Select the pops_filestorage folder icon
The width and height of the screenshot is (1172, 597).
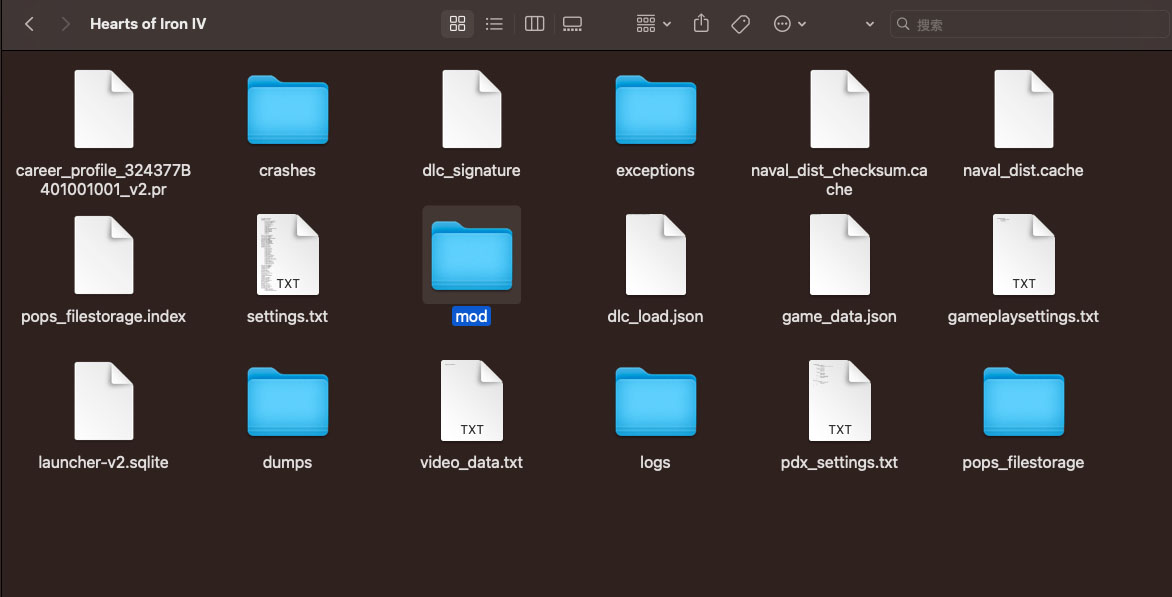pyautogui.click(x=1023, y=401)
